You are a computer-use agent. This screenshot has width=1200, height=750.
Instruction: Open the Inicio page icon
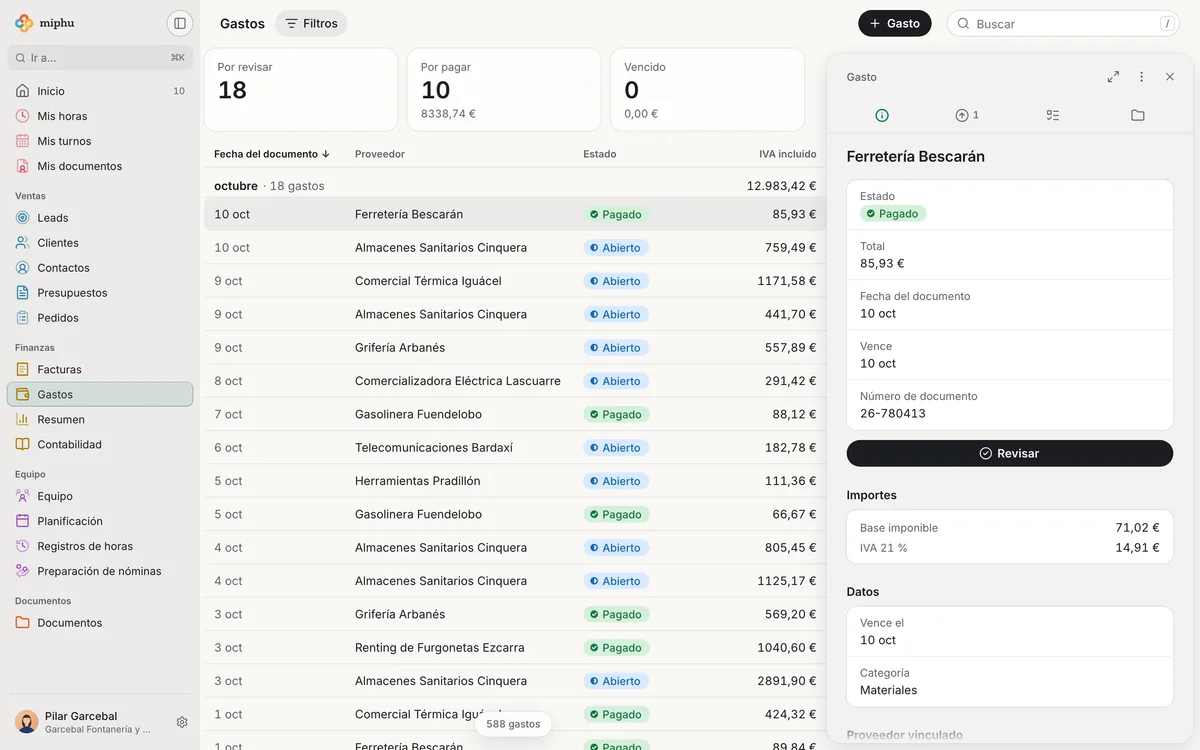point(23,91)
